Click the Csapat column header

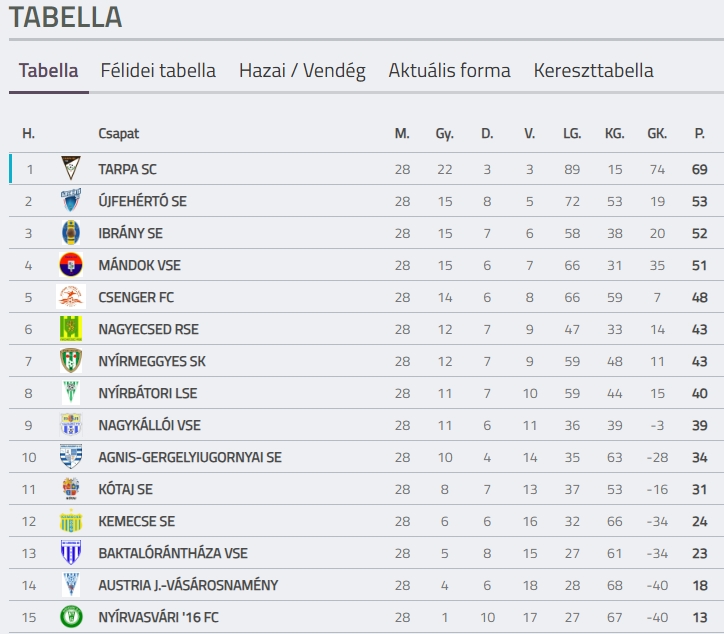coord(118,133)
